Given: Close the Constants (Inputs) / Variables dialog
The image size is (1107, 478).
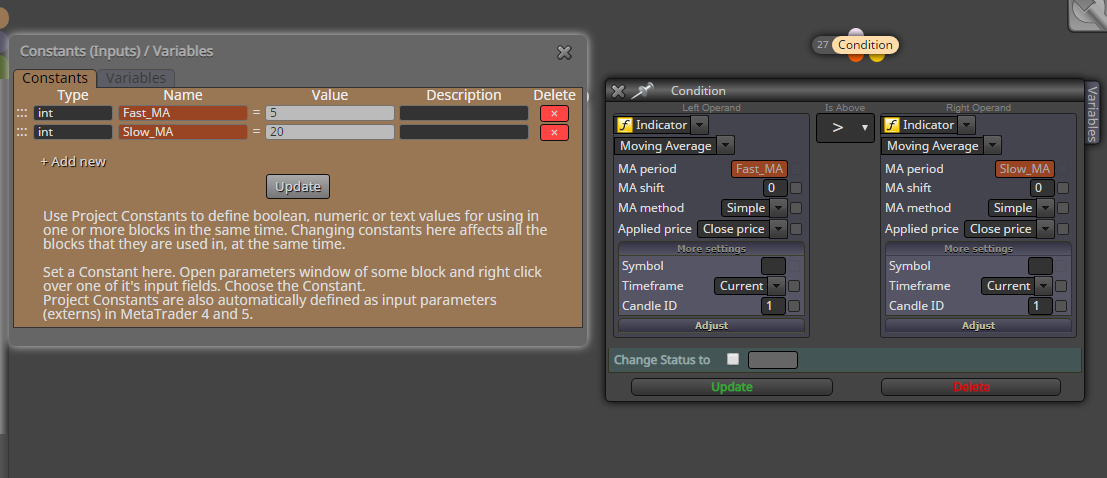Looking at the screenshot, I should [564, 52].
